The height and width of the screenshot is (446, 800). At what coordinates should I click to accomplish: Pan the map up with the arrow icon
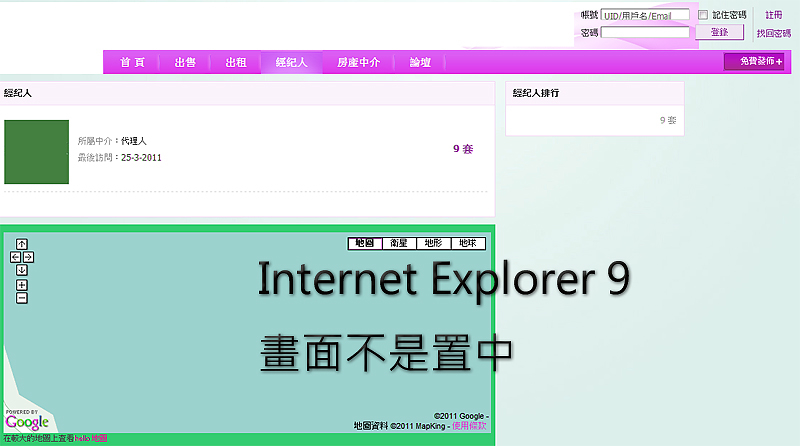pos(21,244)
